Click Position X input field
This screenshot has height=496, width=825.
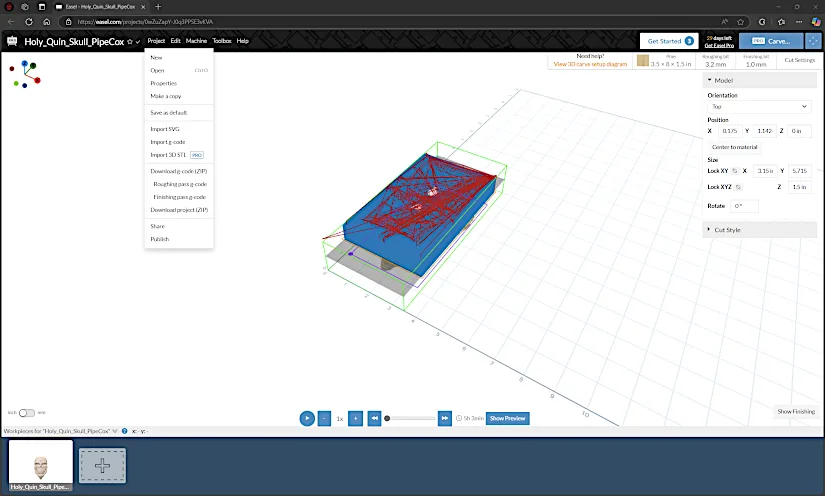[x=730, y=131]
